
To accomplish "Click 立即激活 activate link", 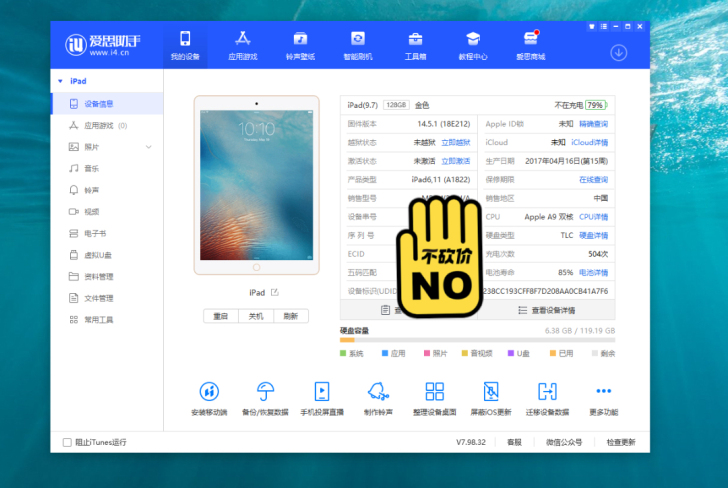I will [x=455, y=161].
